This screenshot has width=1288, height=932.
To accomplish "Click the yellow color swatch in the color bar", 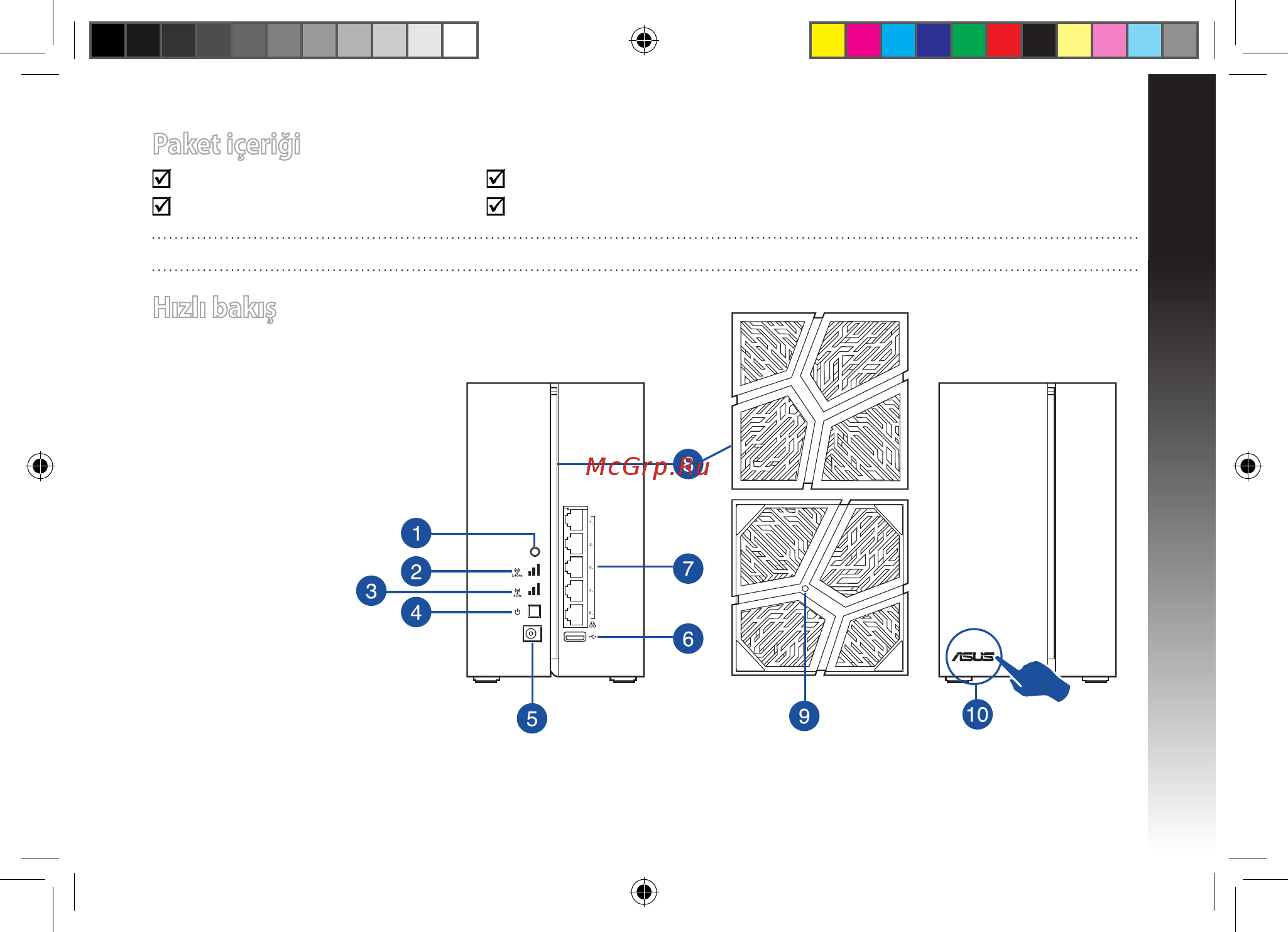I will click(827, 40).
